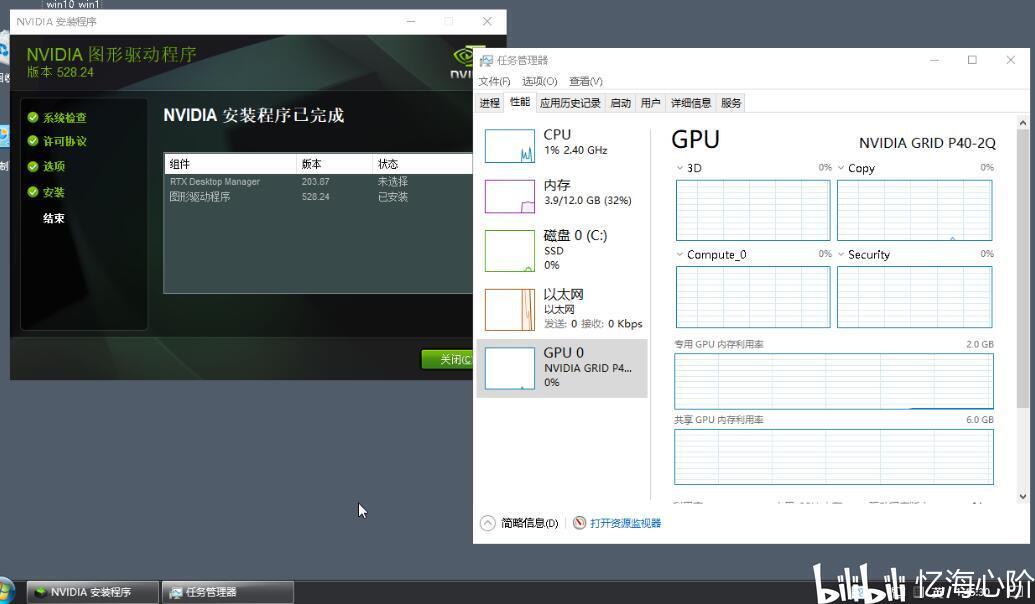This screenshot has height=604, width=1035.
Task: Switch to the 服务 tab
Action: [x=731, y=103]
